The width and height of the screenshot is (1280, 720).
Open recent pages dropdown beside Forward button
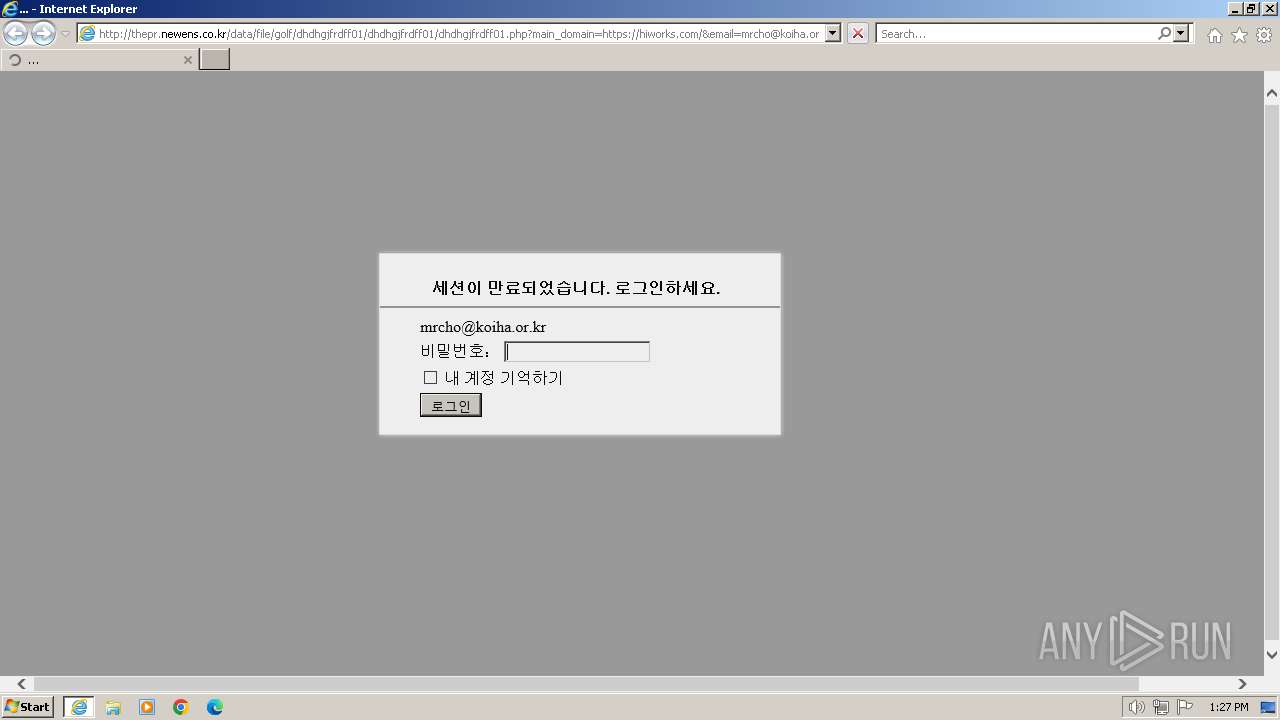coord(65,34)
